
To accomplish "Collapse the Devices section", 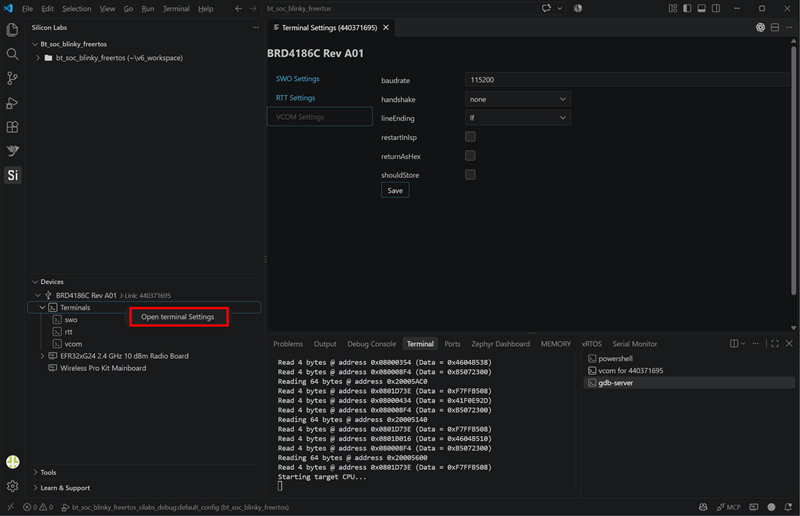I will (35, 281).
